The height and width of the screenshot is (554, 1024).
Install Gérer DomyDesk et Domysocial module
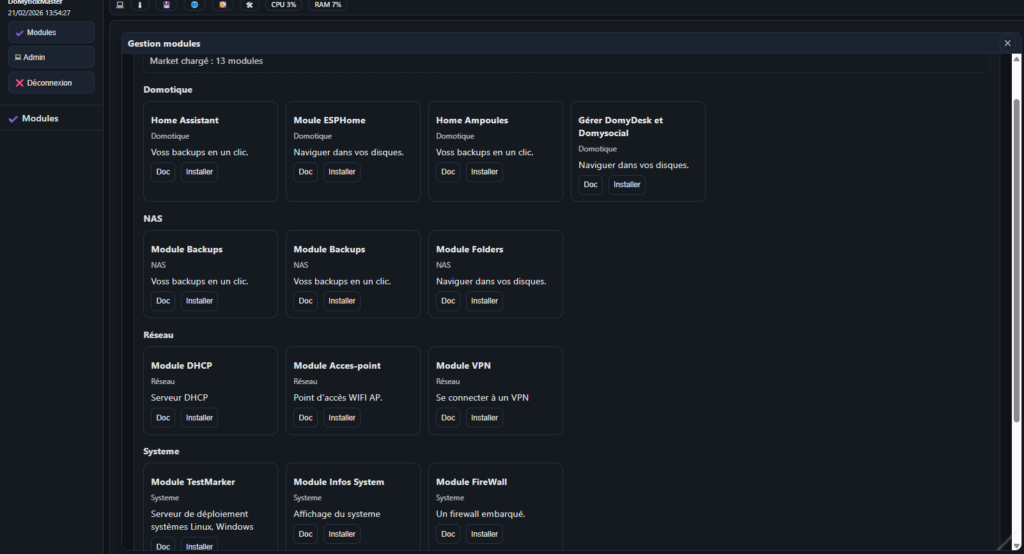pos(627,185)
